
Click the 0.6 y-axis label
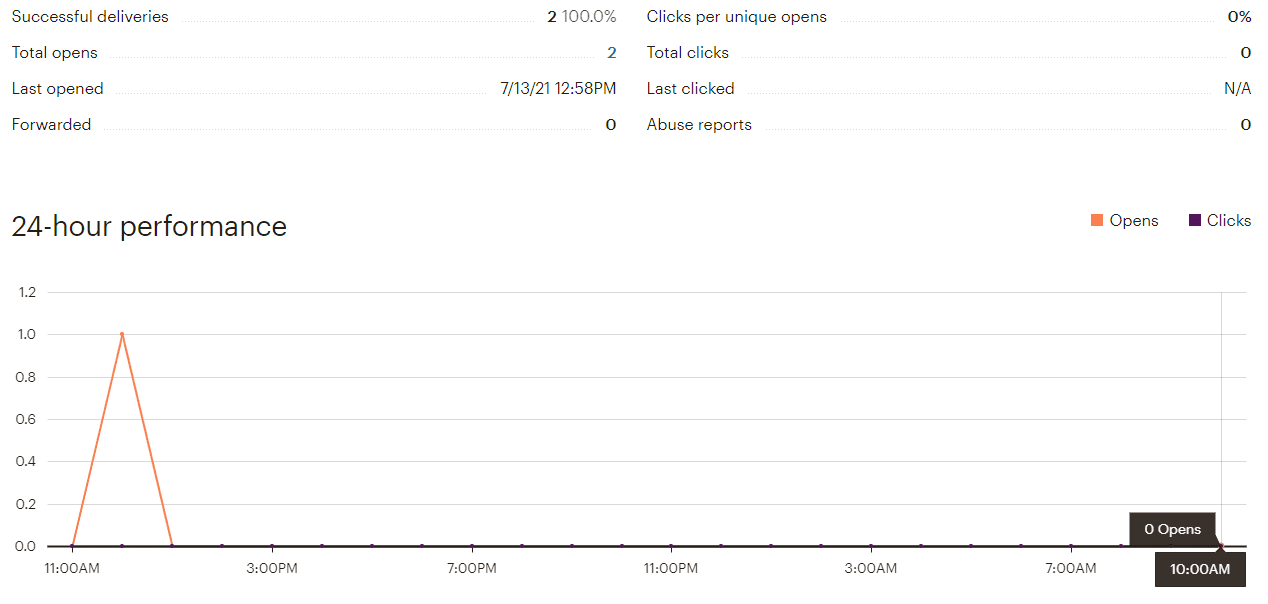tap(26, 419)
